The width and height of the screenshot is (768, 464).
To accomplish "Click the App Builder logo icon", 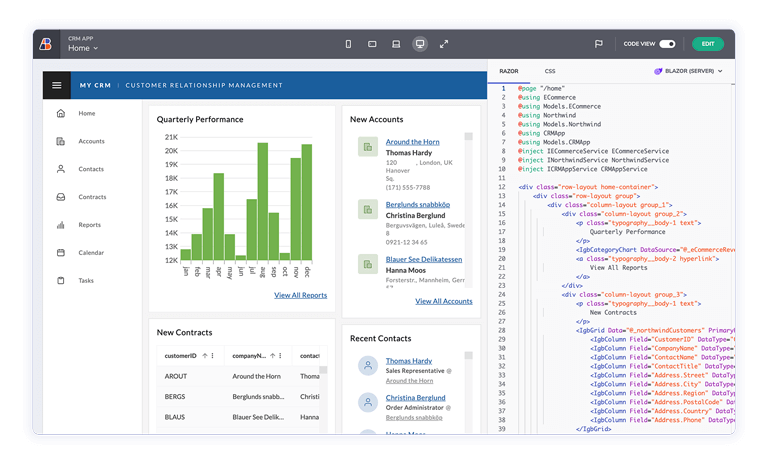I will [46, 43].
